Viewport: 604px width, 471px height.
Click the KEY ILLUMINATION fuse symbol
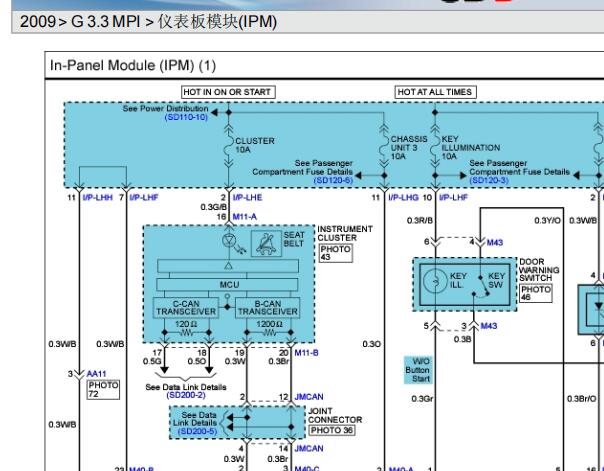click(435, 146)
